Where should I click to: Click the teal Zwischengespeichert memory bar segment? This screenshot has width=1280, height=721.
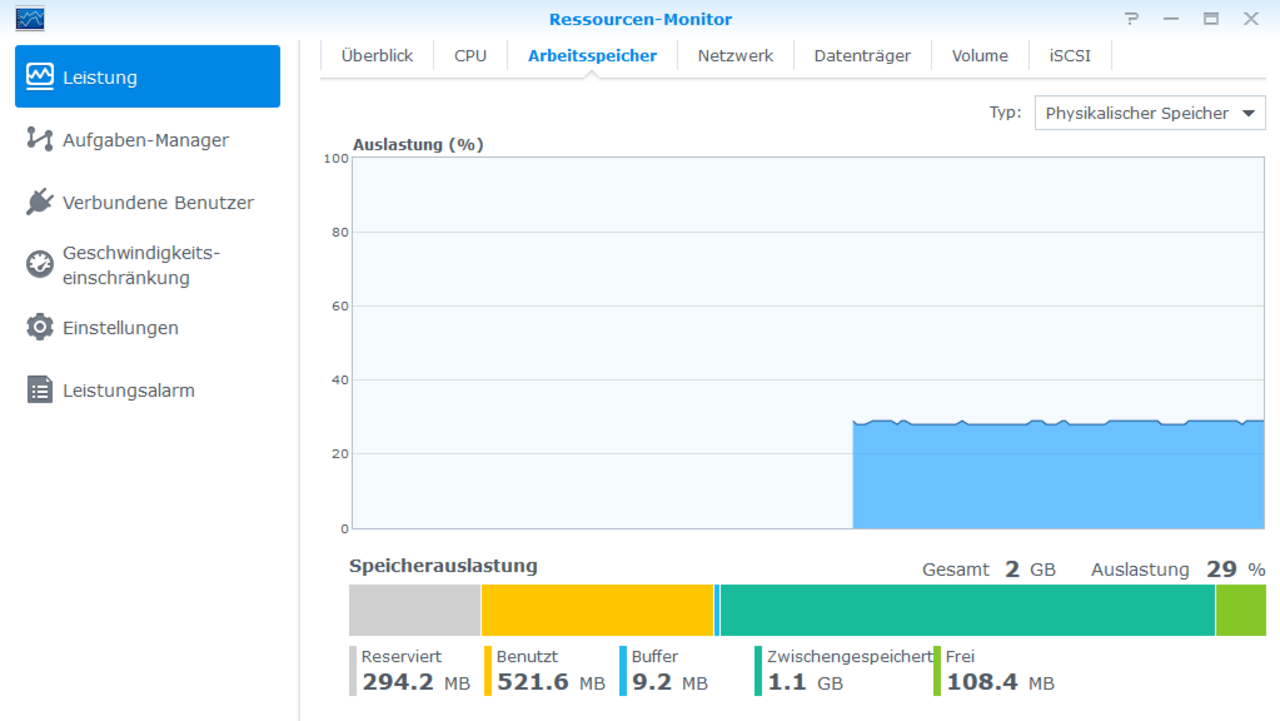[x=967, y=610]
